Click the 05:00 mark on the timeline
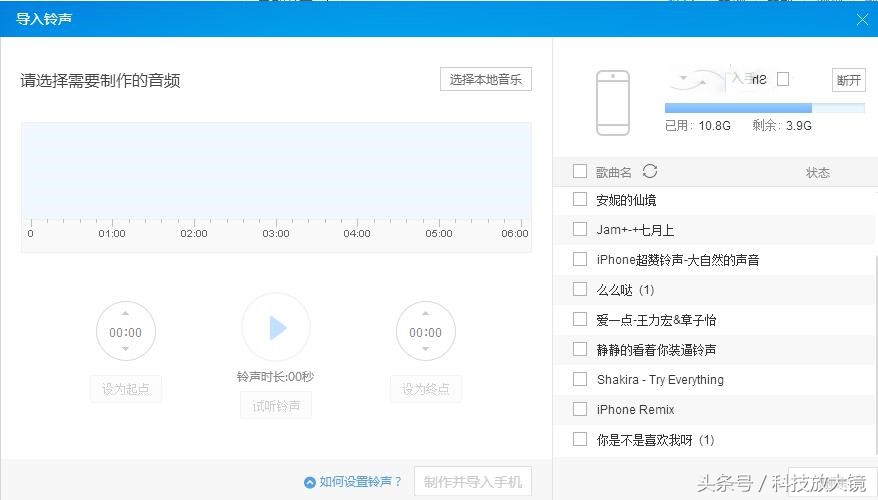This screenshot has width=878, height=500. pyautogui.click(x=439, y=233)
